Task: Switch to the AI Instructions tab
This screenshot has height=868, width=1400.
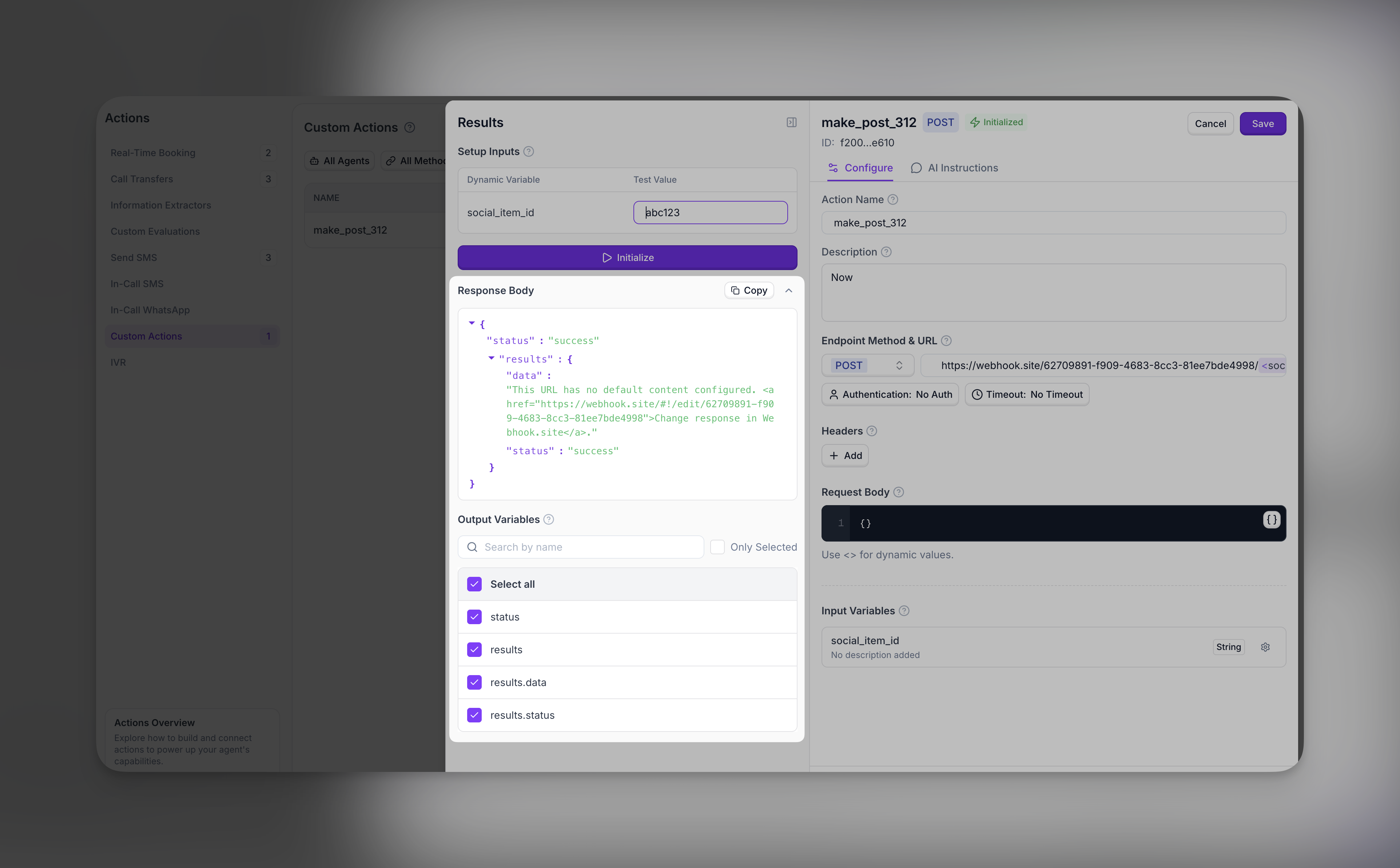Action: tap(955, 168)
